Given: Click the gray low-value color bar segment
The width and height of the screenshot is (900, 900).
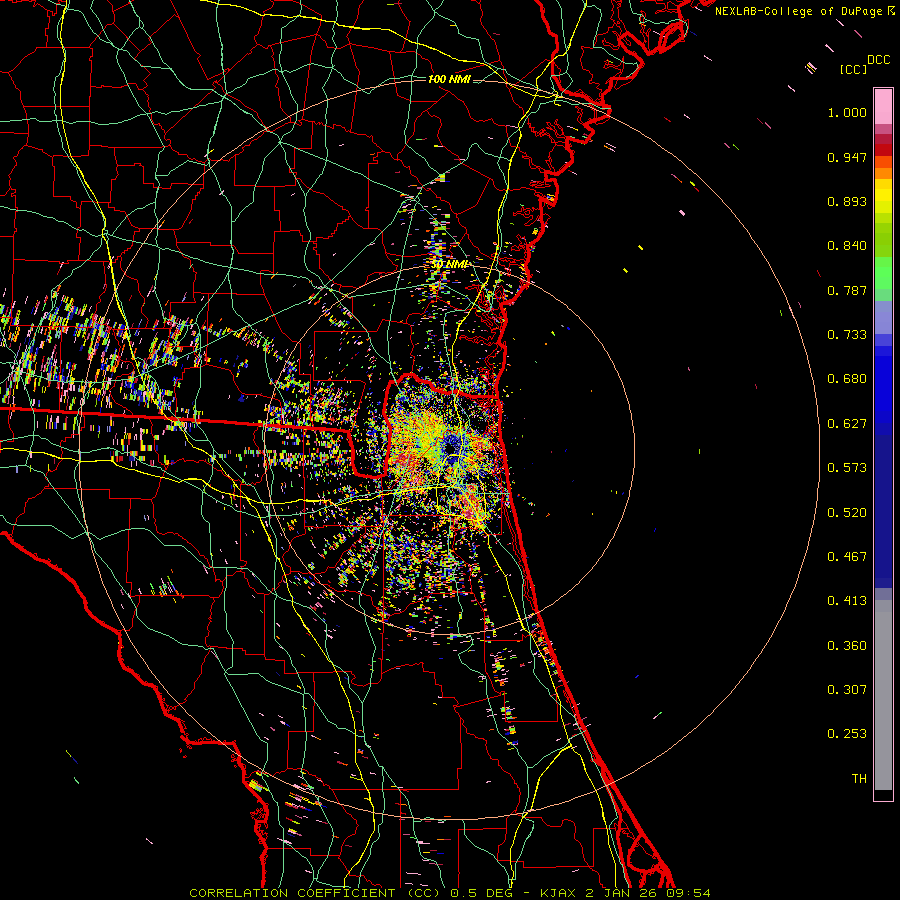Looking at the screenshot, I should [x=883, y=695].
